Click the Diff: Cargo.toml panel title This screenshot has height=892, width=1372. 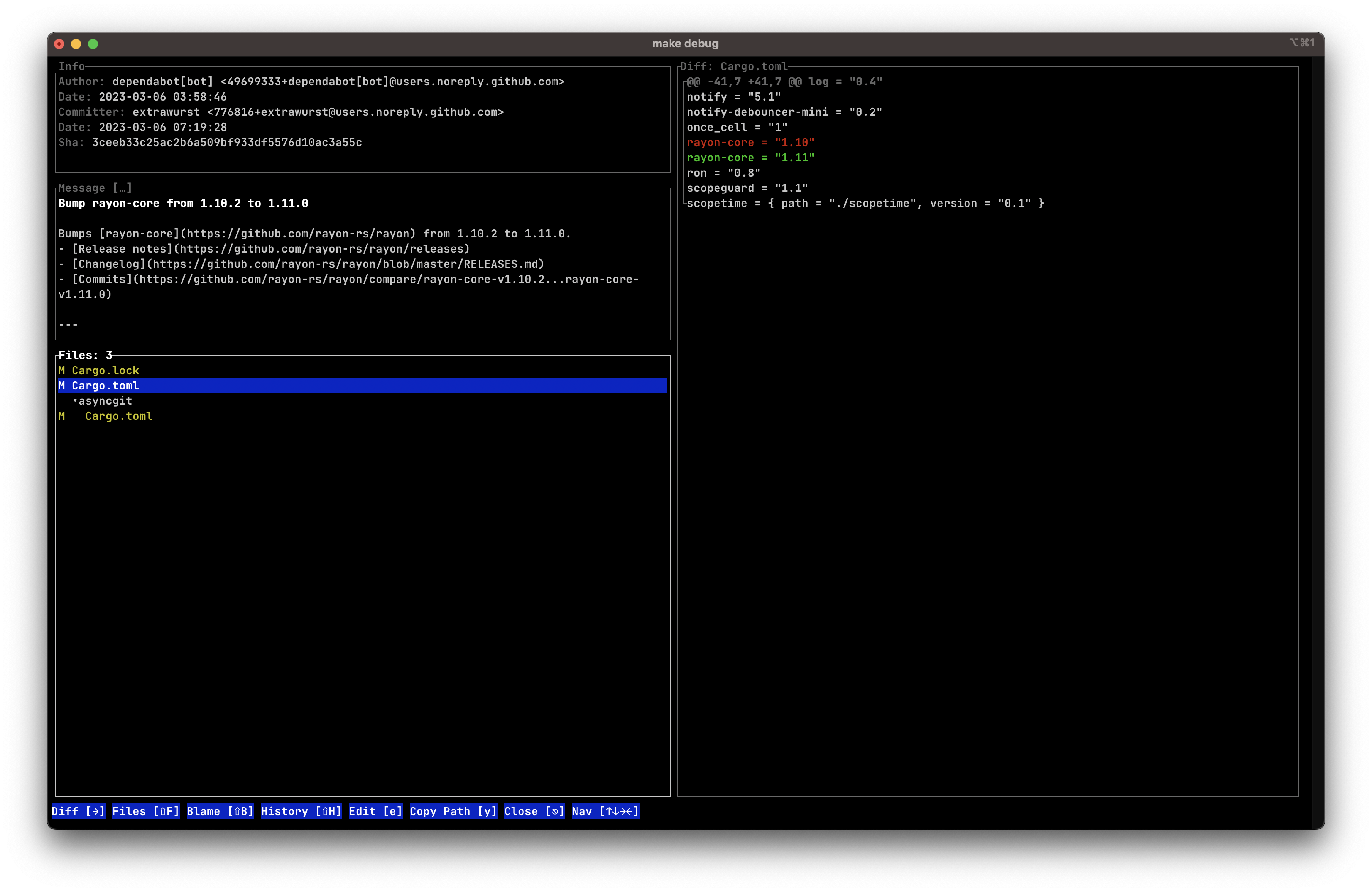(x=733, y=66)
